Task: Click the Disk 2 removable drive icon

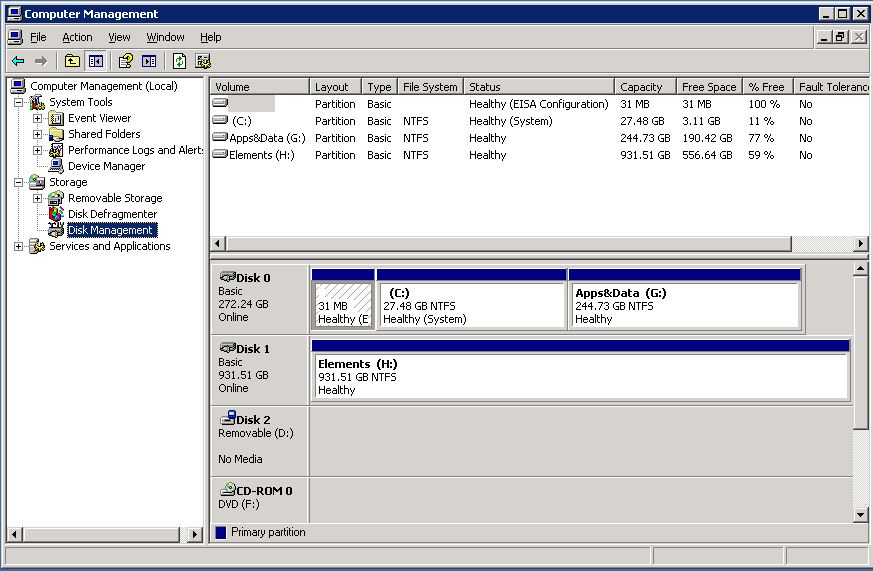Action: pyautogui.click(x=227, y=418)
